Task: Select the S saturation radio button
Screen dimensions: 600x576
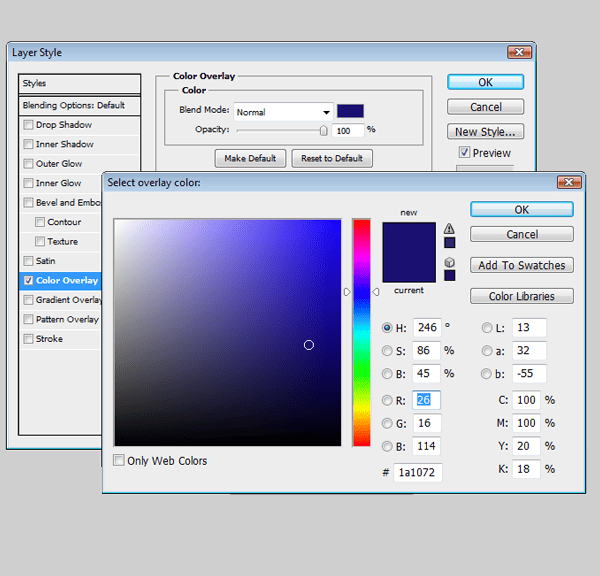Action: click(x=387, y=351)
